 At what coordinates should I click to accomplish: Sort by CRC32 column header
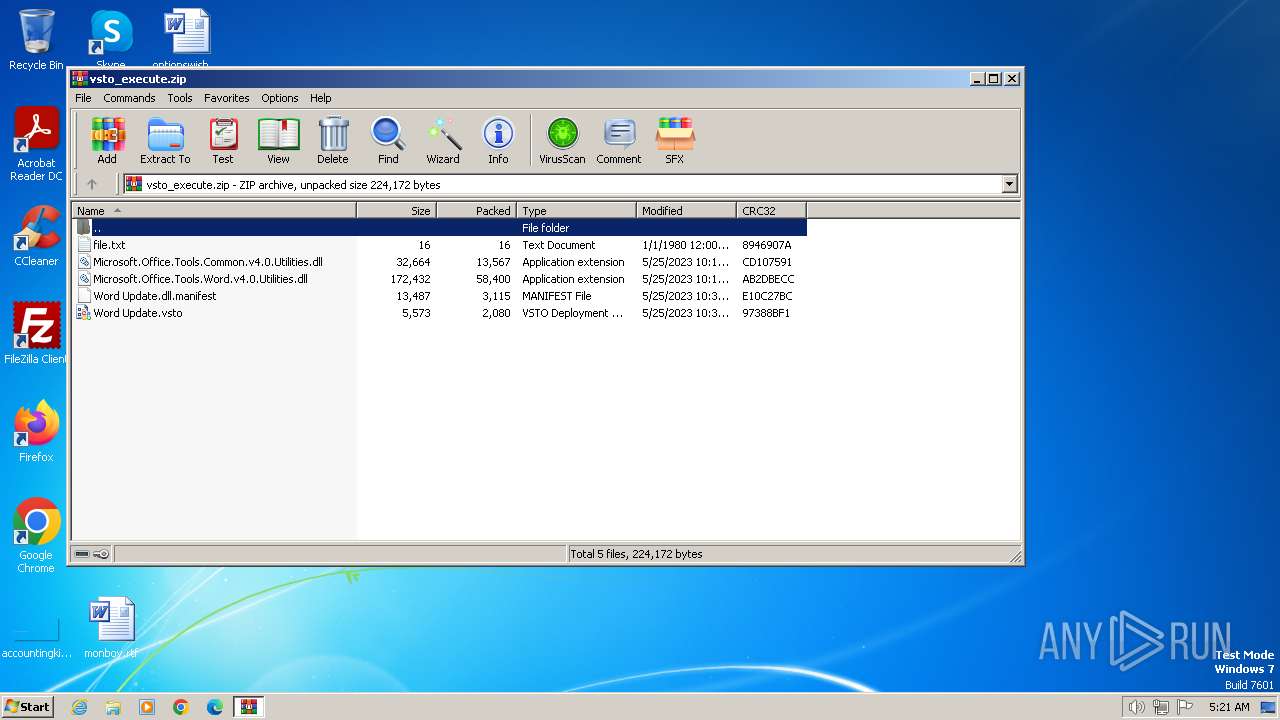click(771, 210)
